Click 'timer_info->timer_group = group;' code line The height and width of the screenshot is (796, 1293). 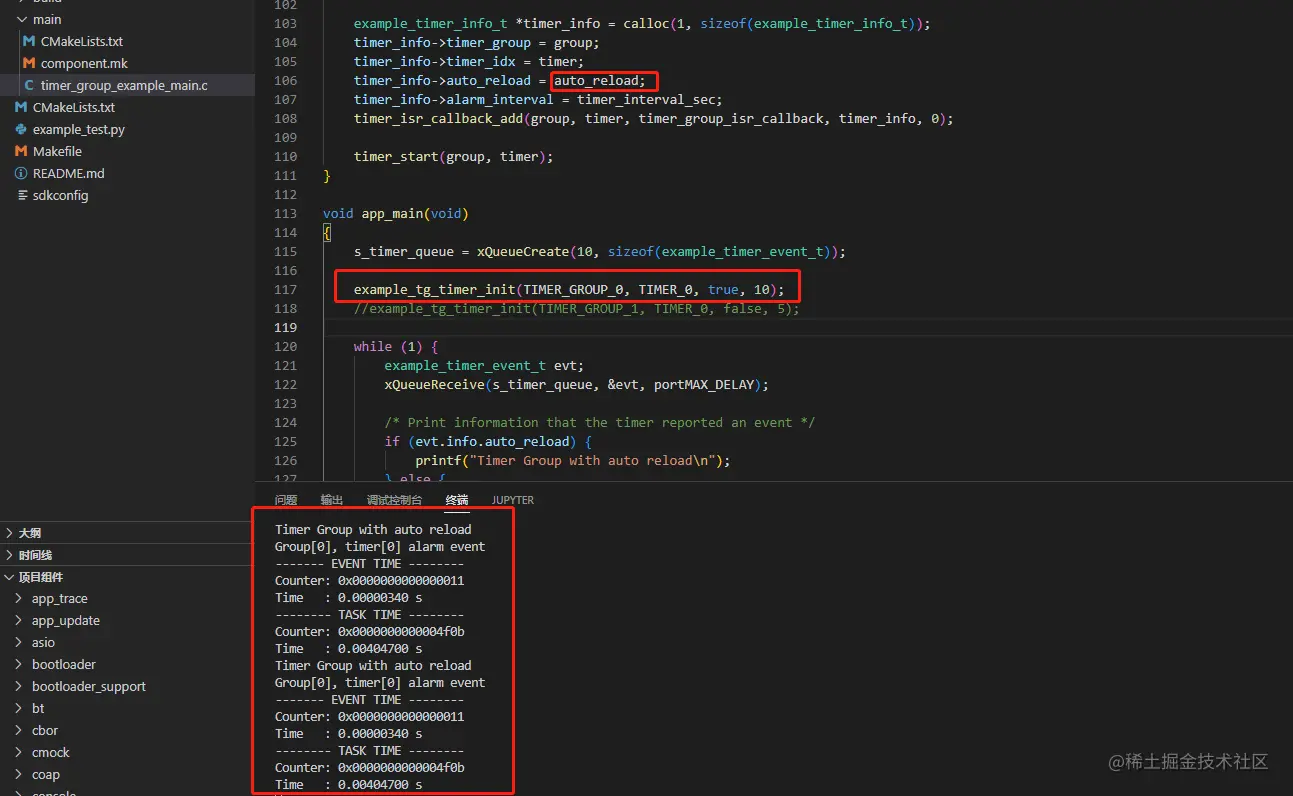477,43
